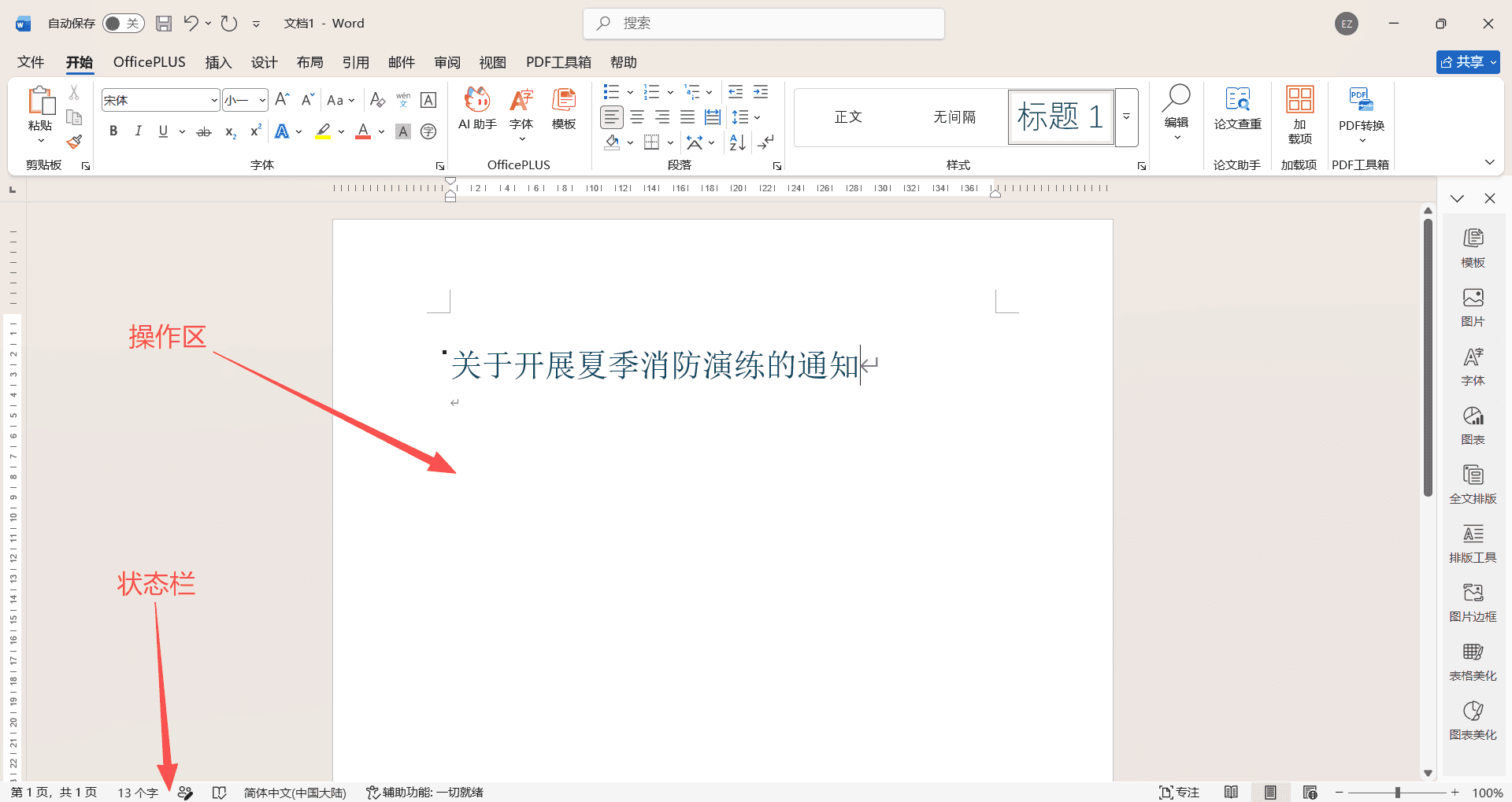Screen dimensions: 1512x802
Task: Open 表格美化 in side panel
Action: pyautogui.click(x=1473, y=661)
